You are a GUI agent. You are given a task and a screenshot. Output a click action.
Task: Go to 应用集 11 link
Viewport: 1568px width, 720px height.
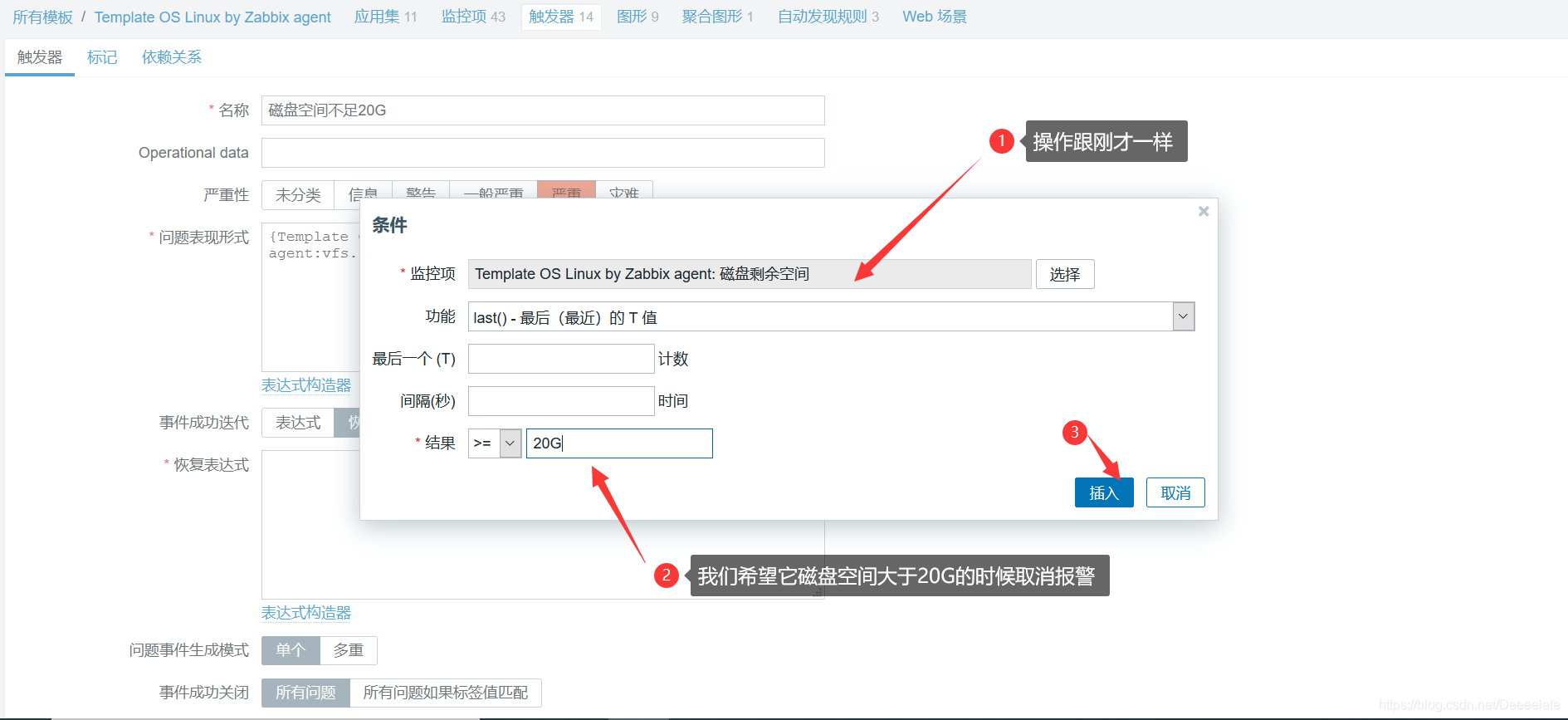pos(385,17)
